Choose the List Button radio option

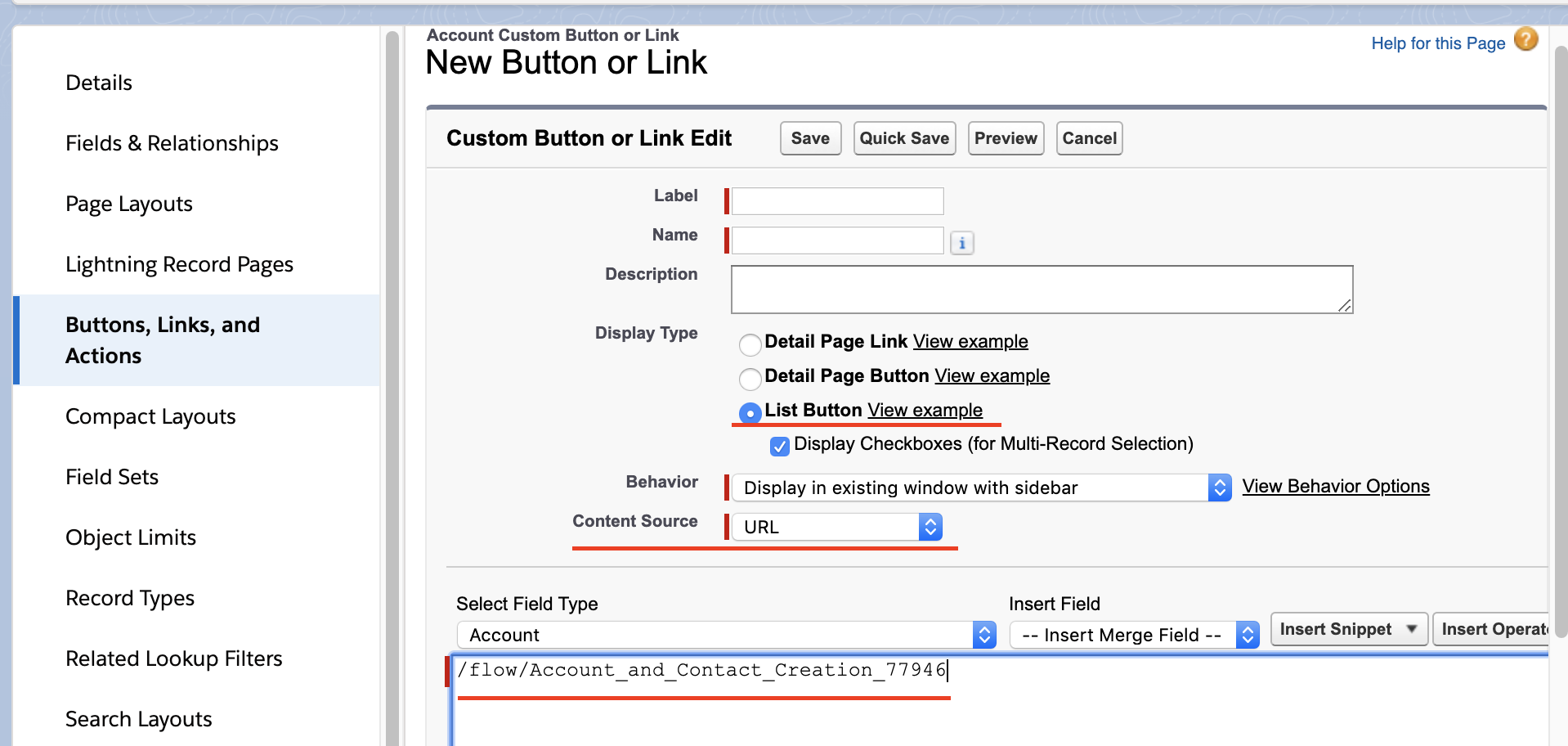click(750, 413)
